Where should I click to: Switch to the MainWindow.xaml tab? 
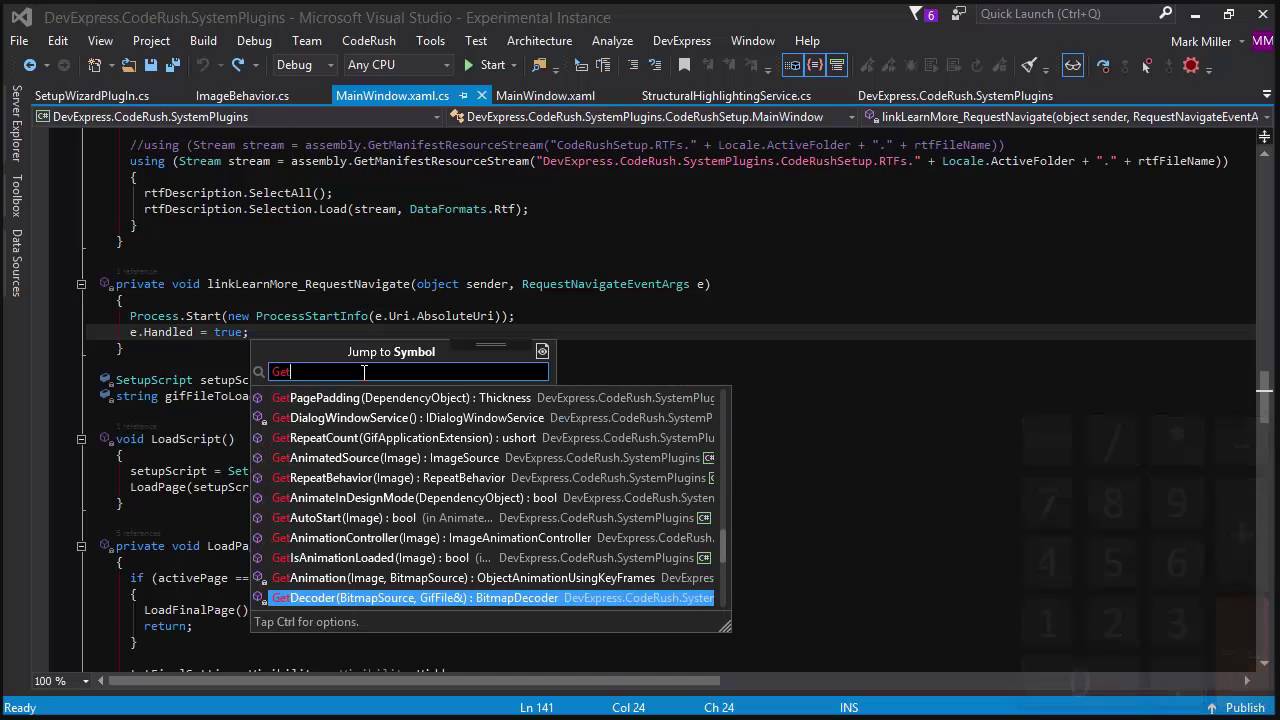point(545,96)
